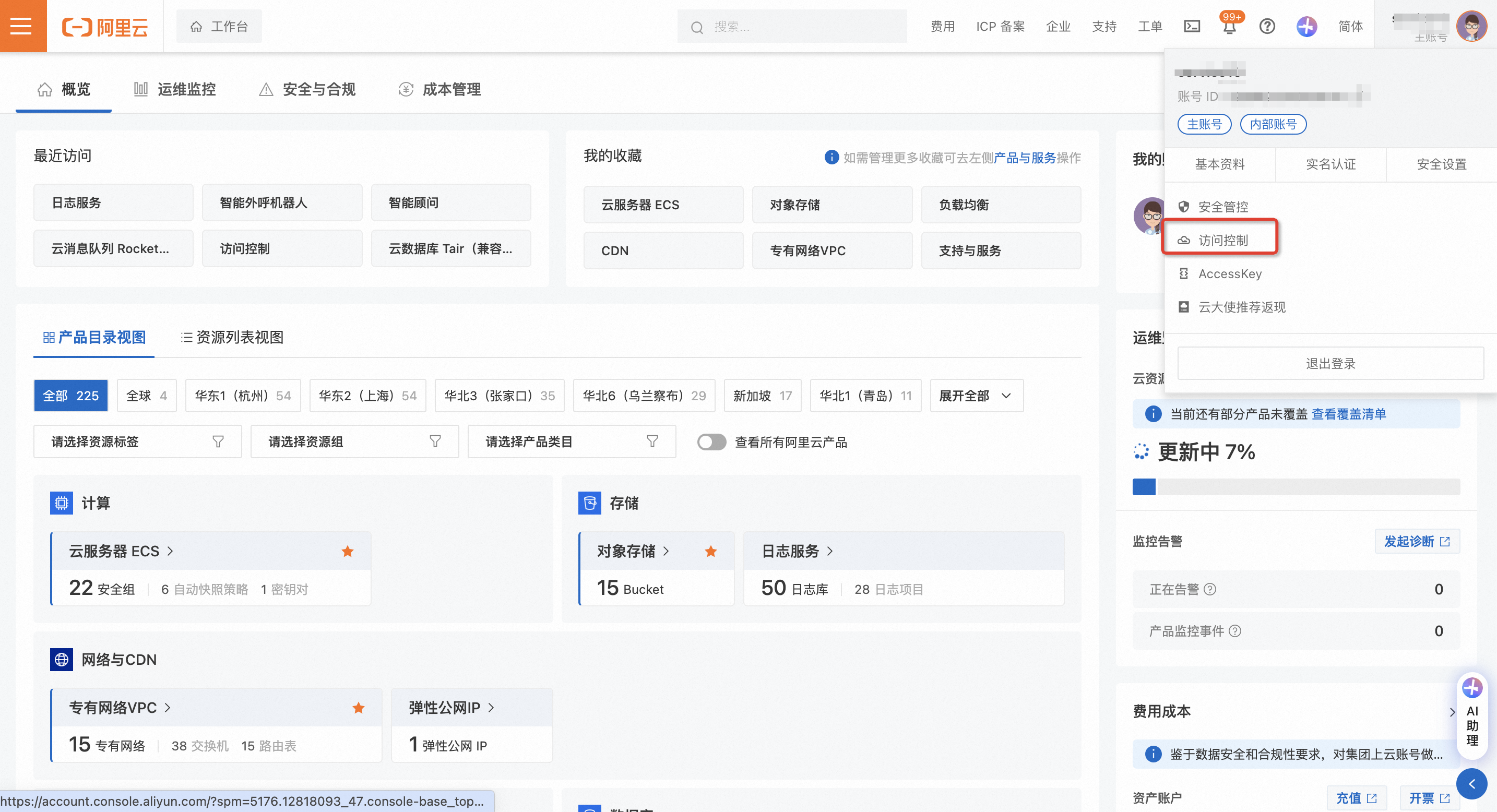Screen dimensions: 1497x812
Task: Filter by 新加坡 region chip
Action: click(x=763, y=396)
